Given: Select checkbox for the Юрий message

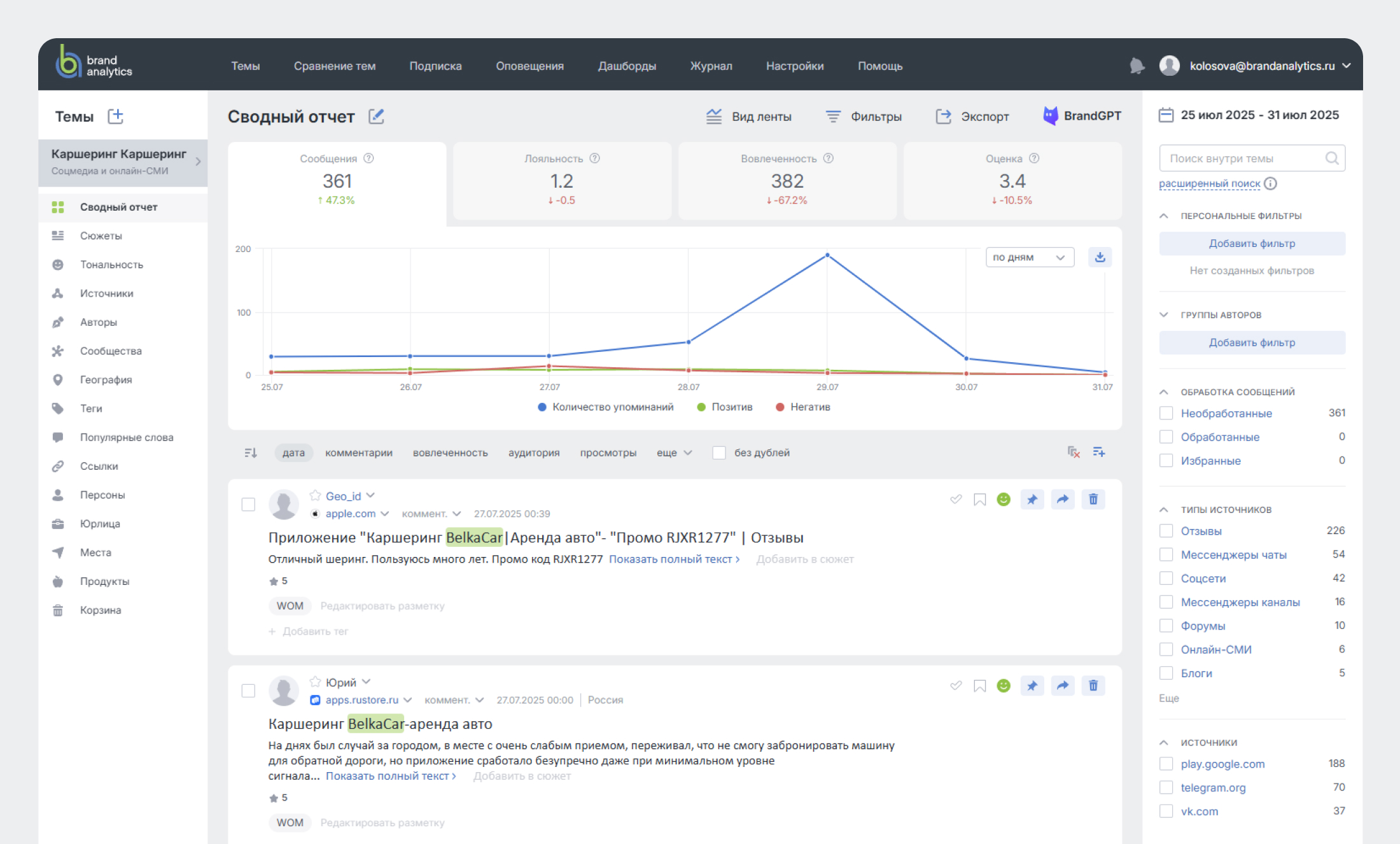Looking at the screenshot, I should pyautogui.click(x=248, y=691).
